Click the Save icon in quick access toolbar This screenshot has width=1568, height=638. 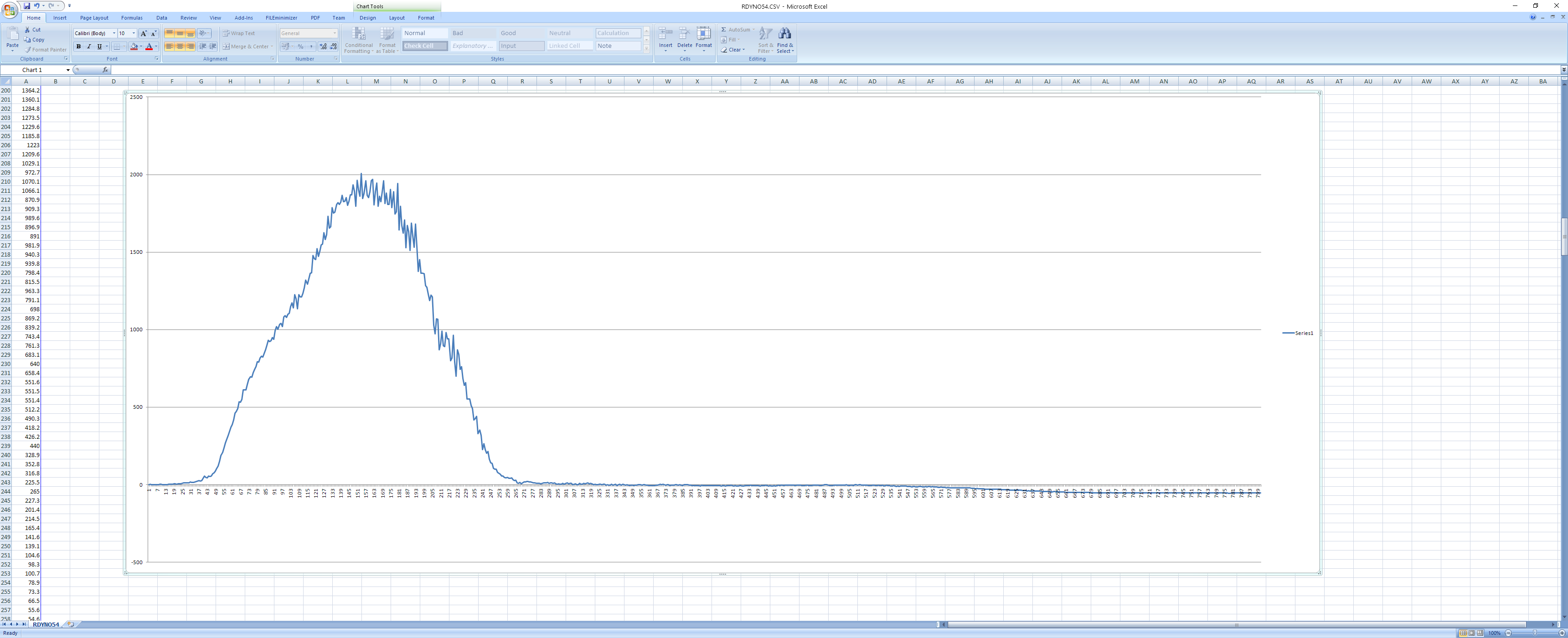click(x=27, y=5)
